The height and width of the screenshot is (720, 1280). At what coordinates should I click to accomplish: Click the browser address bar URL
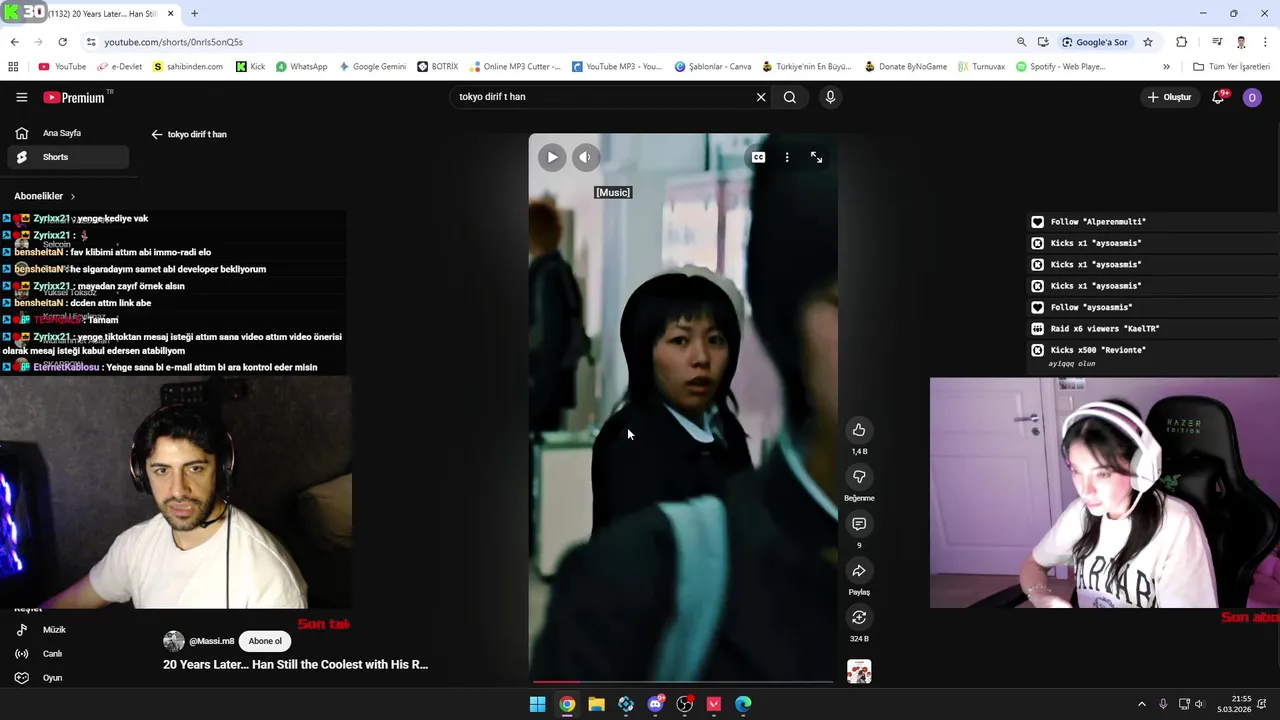(174, 42)
